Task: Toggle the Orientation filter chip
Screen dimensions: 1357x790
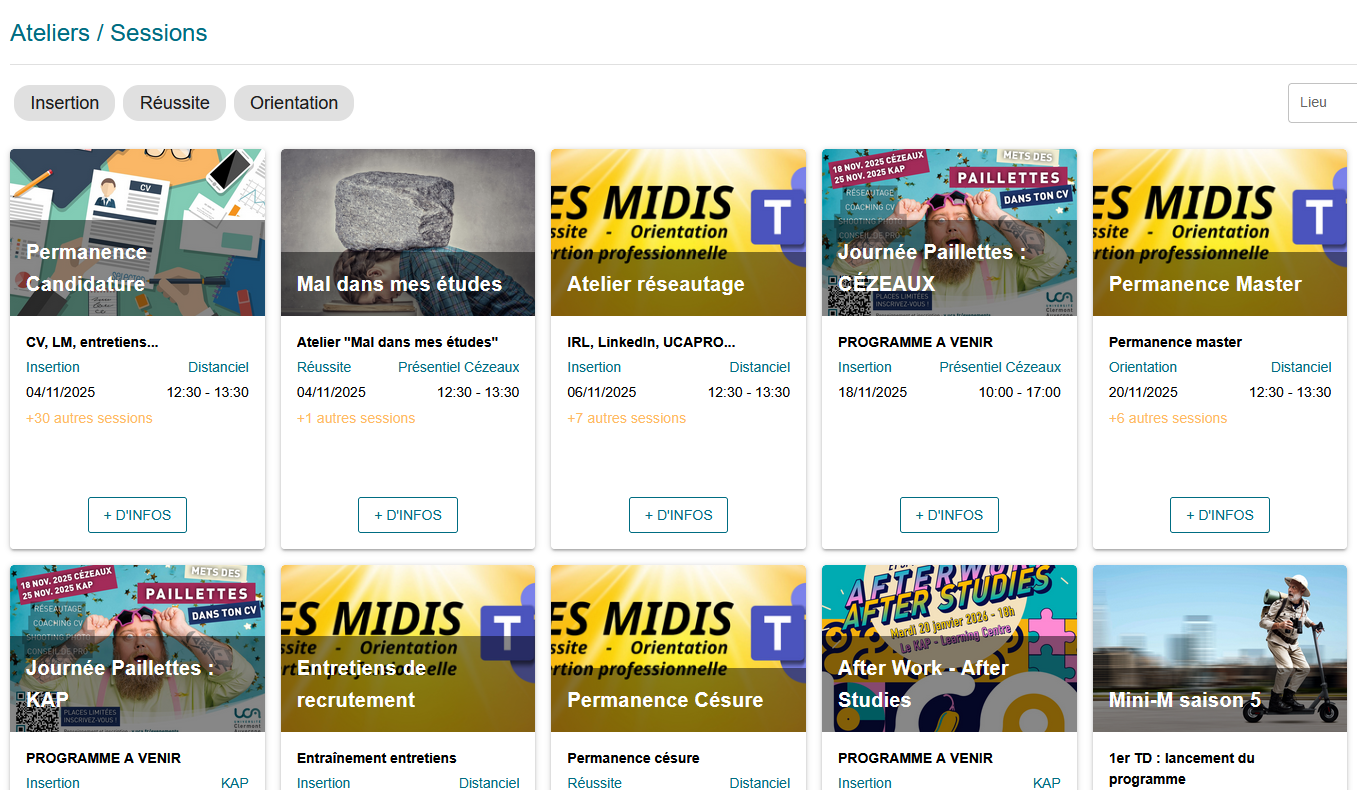Action: (294, 103)
